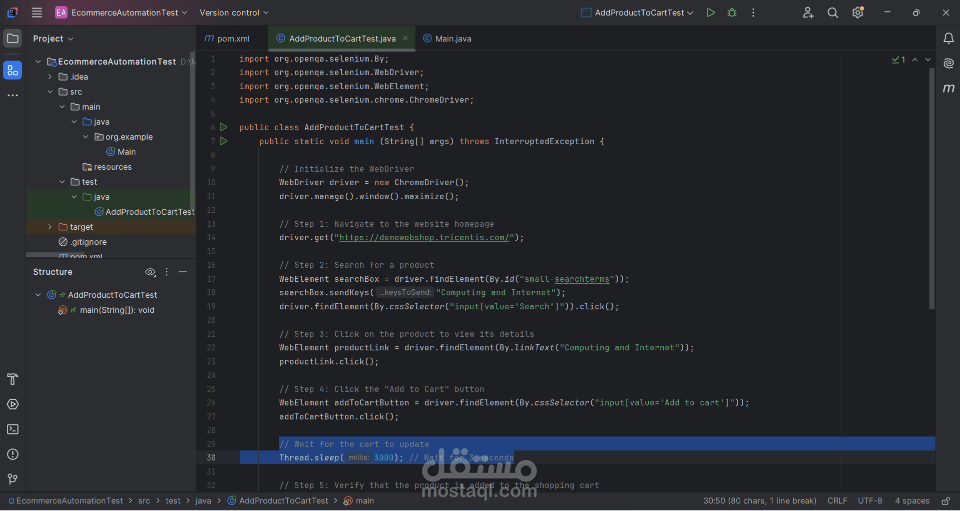Open the Project tool window icon
The height and width of the screenshot is (511, 960).
pyautogui.click(x=12, y=39)
